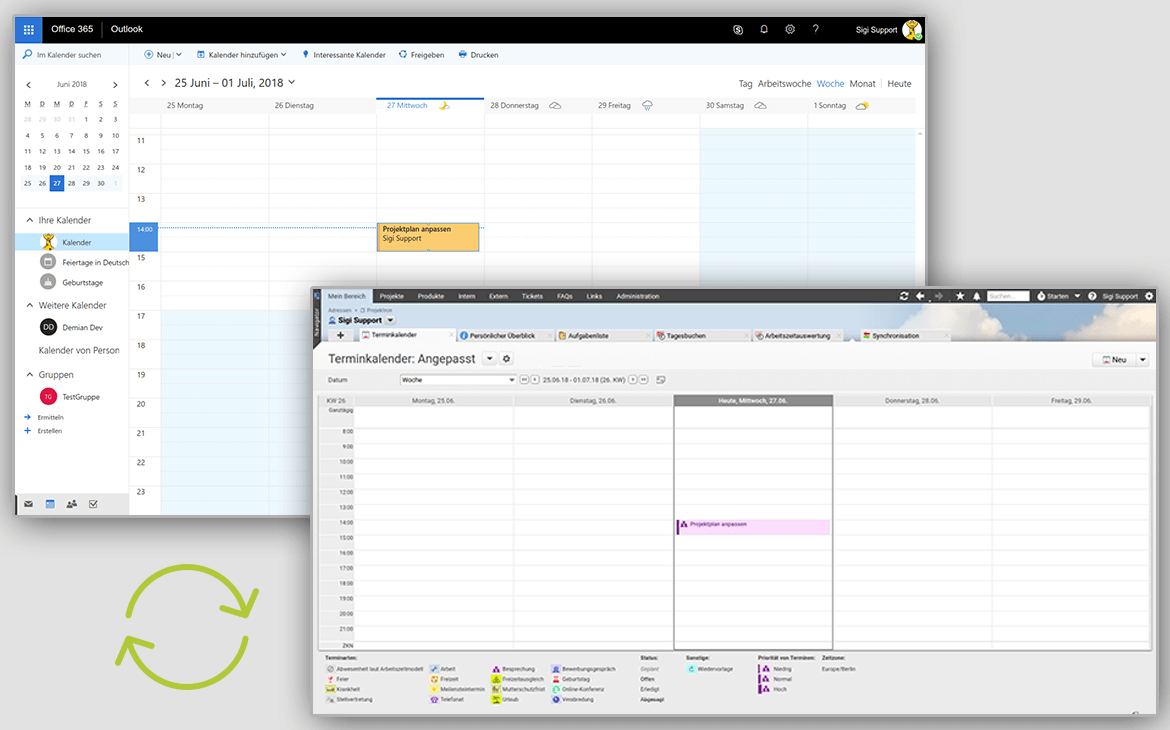Open Sigi Support person dropdown in Projektron

tap(390, 320)
